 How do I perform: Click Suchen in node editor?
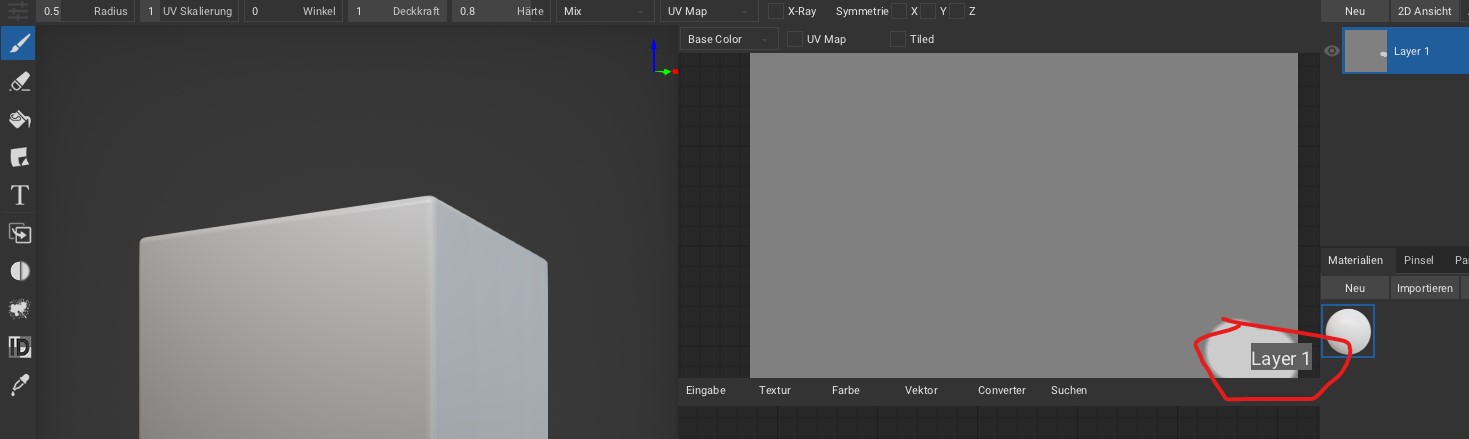point(1069,390)
